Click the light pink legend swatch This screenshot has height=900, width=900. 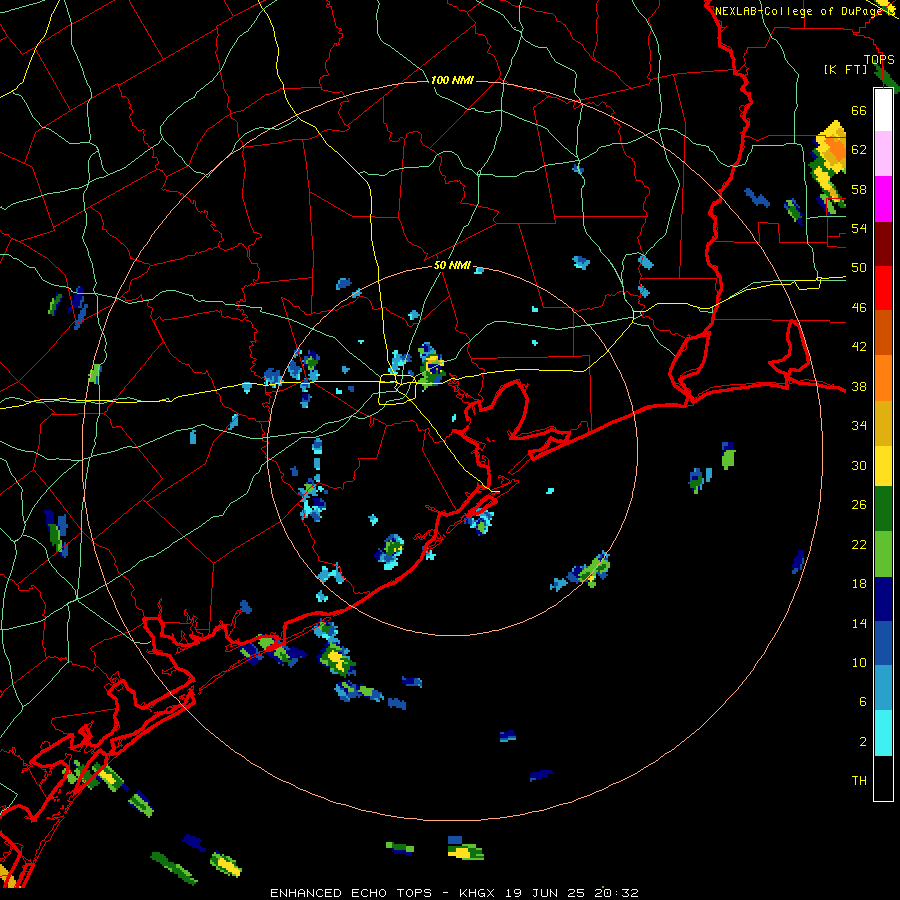[x=883, y=154]
